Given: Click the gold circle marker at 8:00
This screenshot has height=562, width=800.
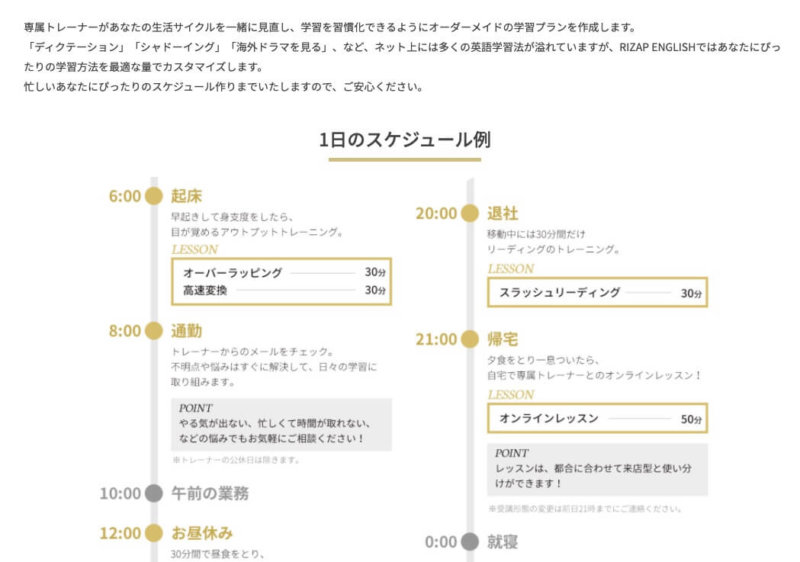Looking at the screenshot, I should 153,331.
